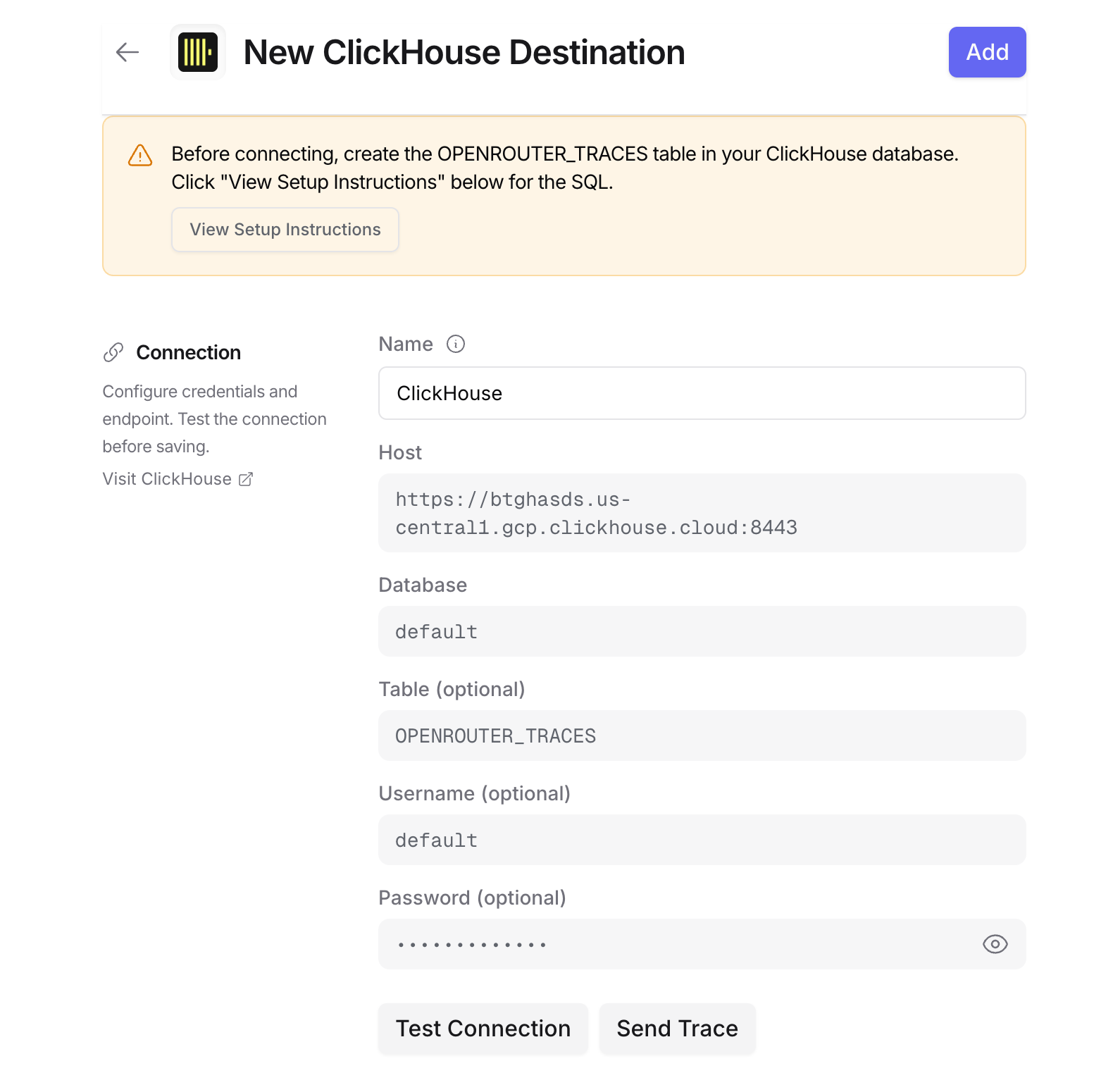The image size is (1113, 1092).
Task: Click the Username (optional) label
Action: coord(474,793)
